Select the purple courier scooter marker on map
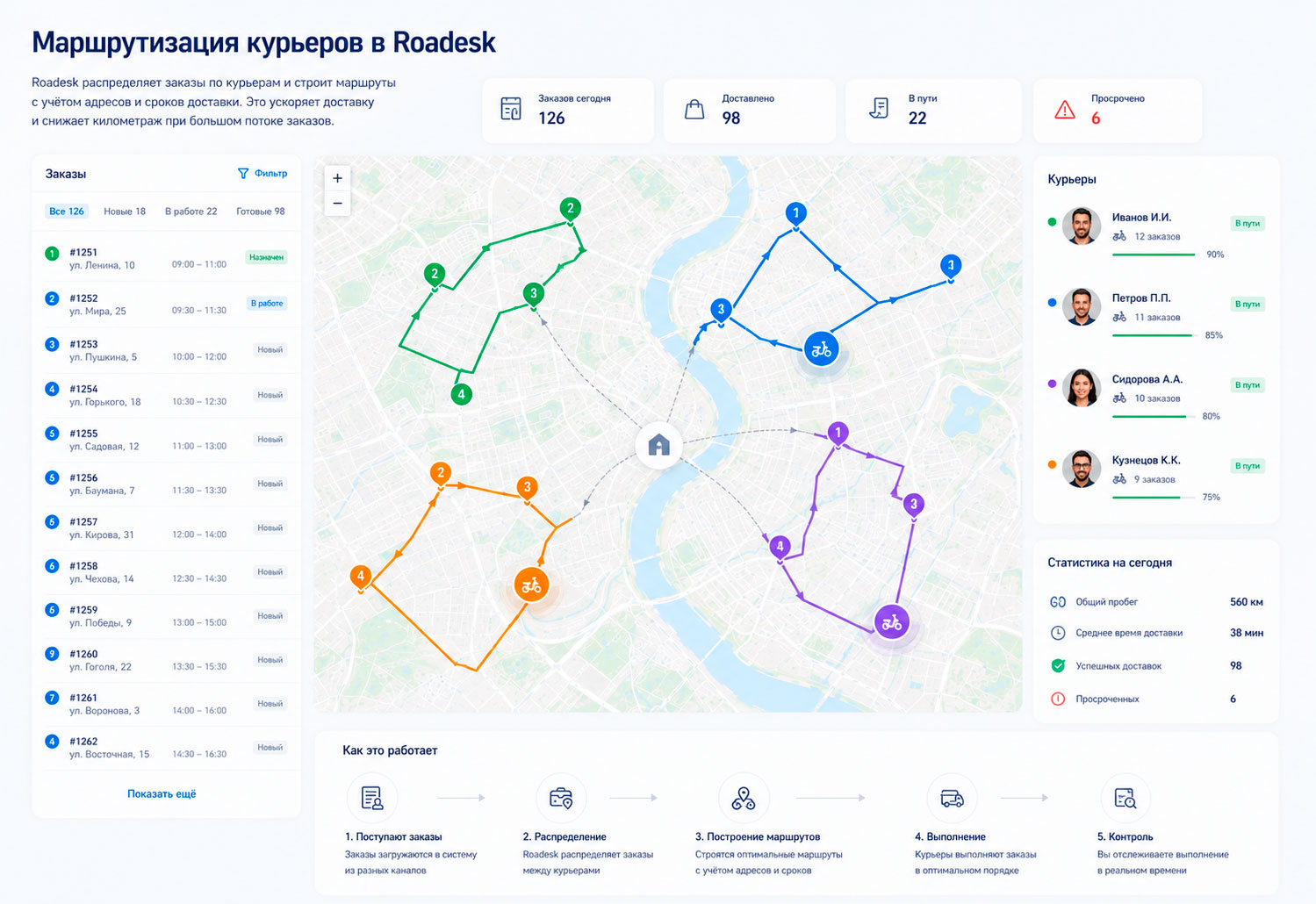Screen dimensions: 1316x904 pos(892,622)
